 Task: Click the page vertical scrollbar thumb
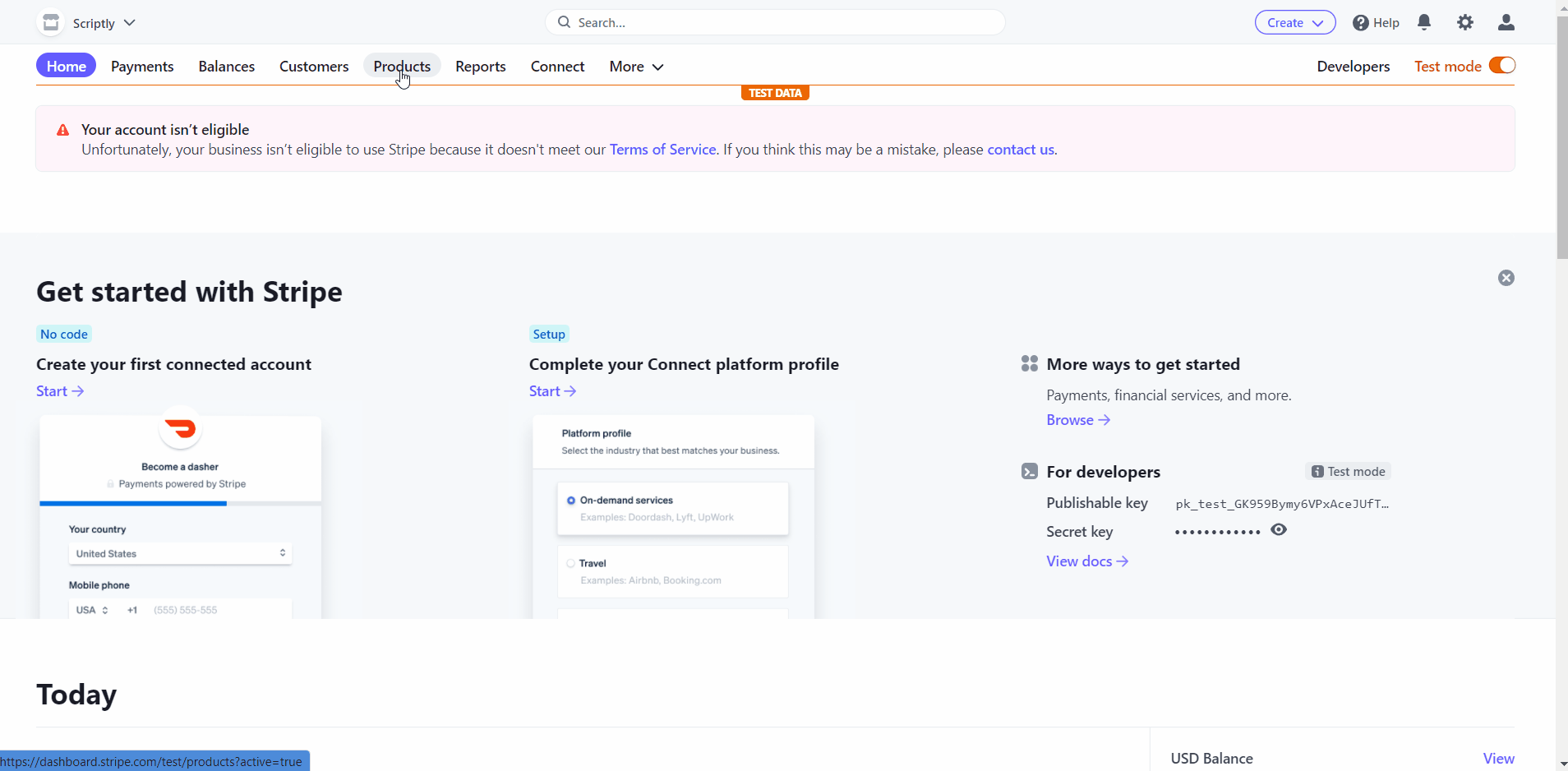[1562, 138]
